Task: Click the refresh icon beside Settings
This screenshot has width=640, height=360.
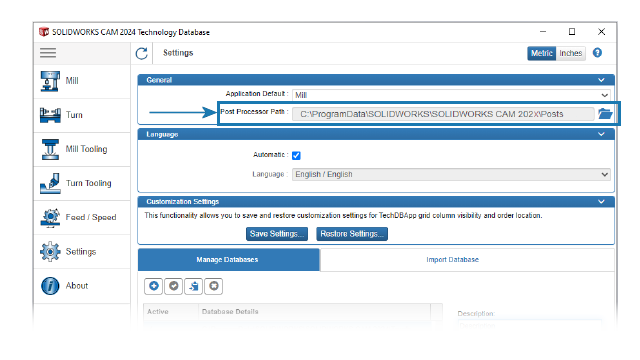Action: coord(142,53)
